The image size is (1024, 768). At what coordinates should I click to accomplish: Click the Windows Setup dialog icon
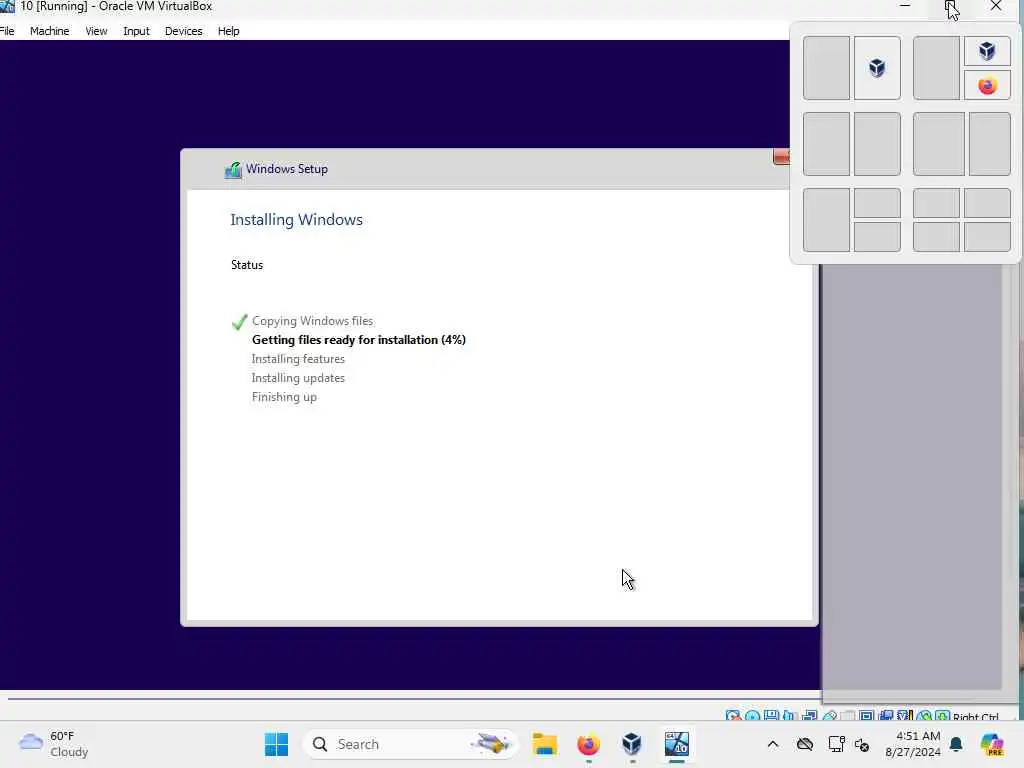[232, 170]
